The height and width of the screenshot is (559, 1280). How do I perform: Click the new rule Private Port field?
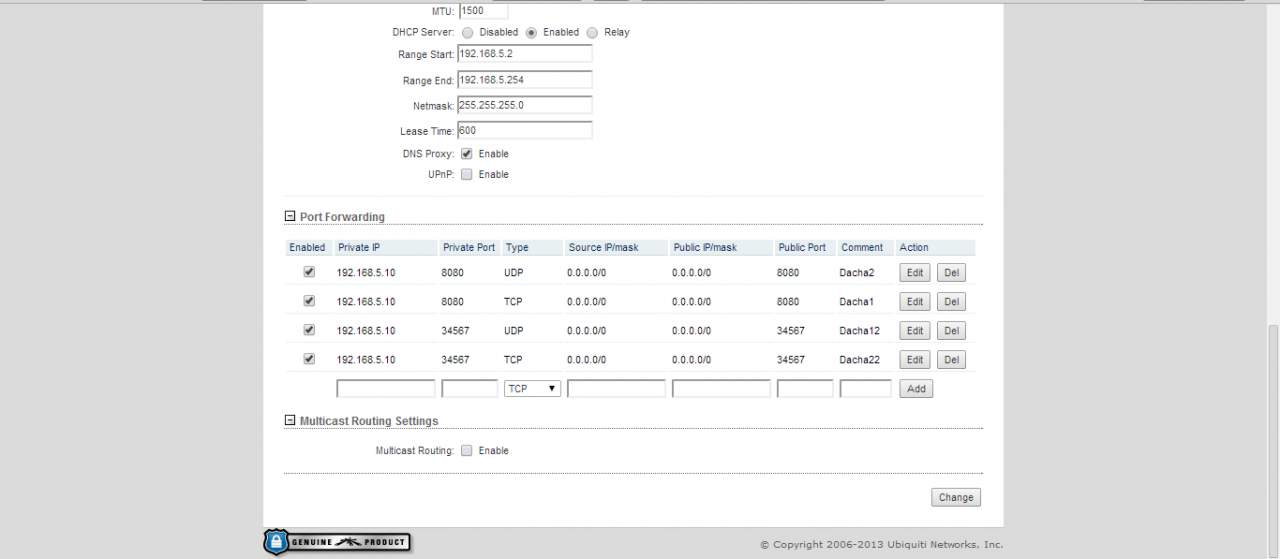pyautogui.click(x=470, y=389)
